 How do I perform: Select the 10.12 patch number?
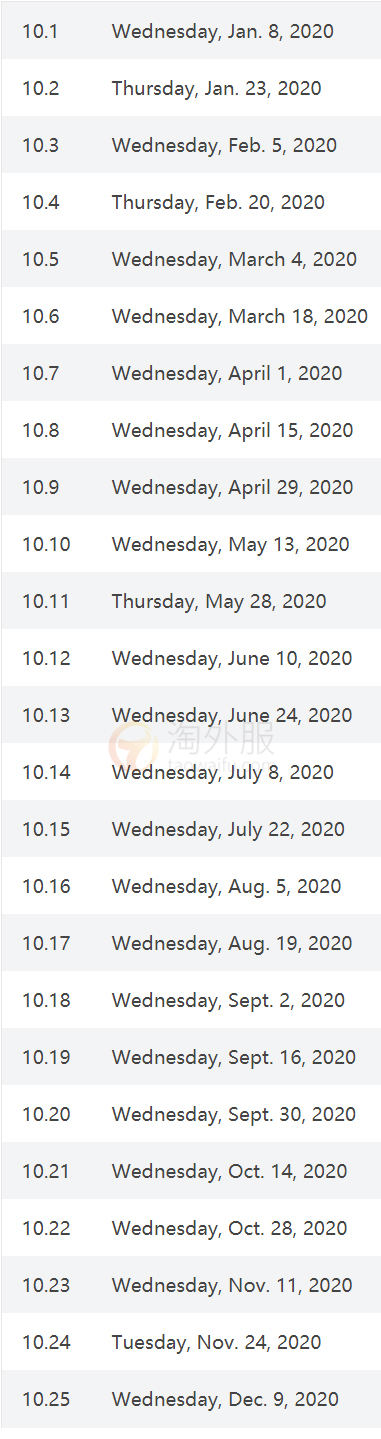46,658
